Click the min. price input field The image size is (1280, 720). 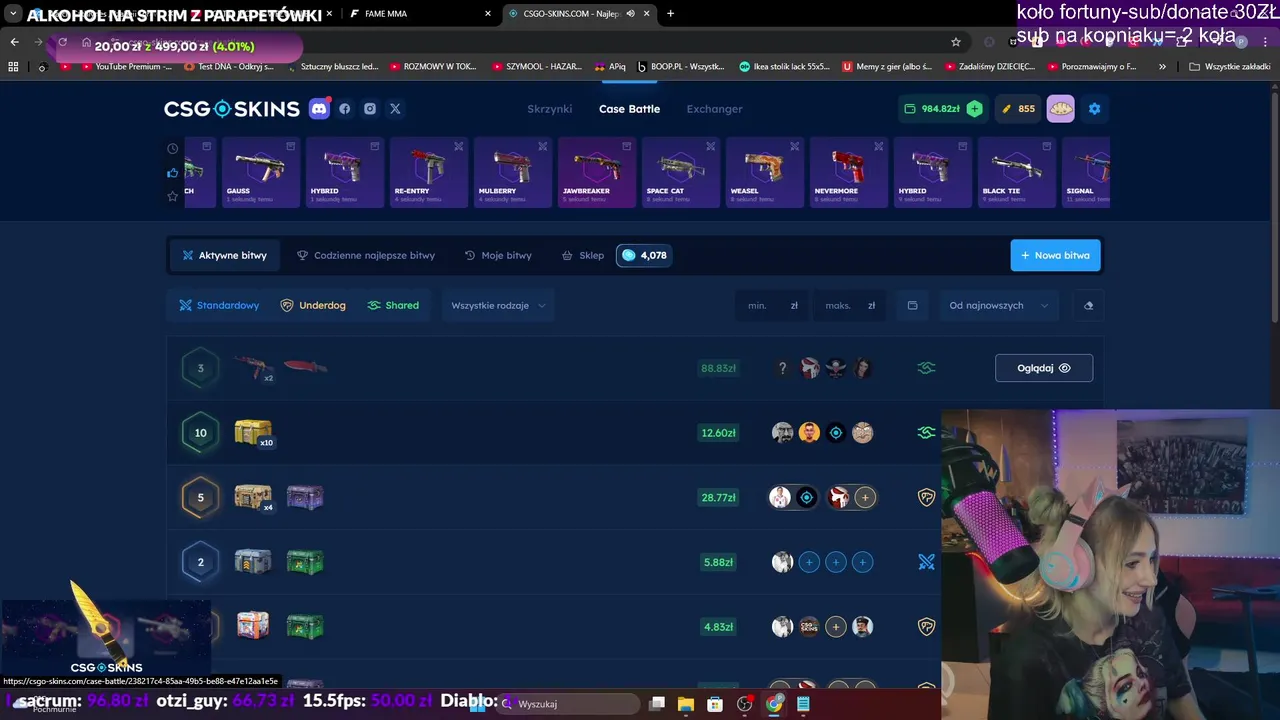770,305
